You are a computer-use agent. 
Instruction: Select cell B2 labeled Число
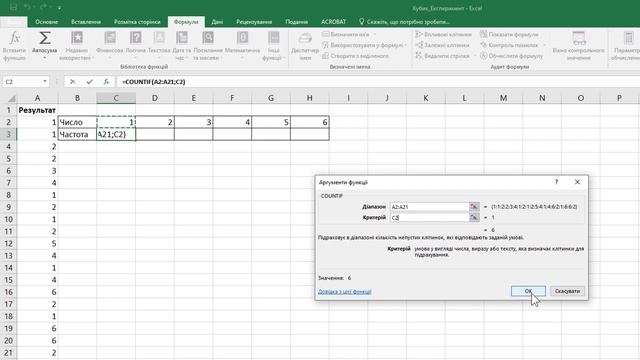tap(77, 122)
